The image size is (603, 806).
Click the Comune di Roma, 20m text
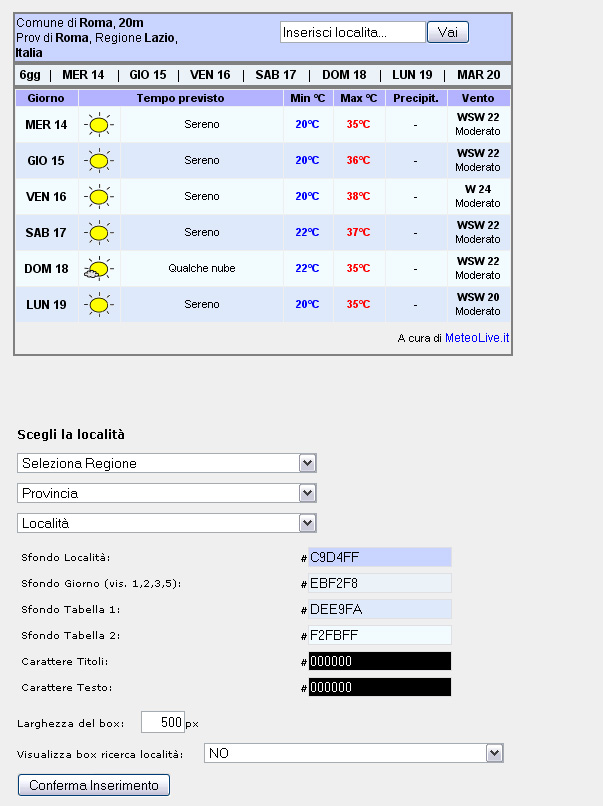point(80,23)
